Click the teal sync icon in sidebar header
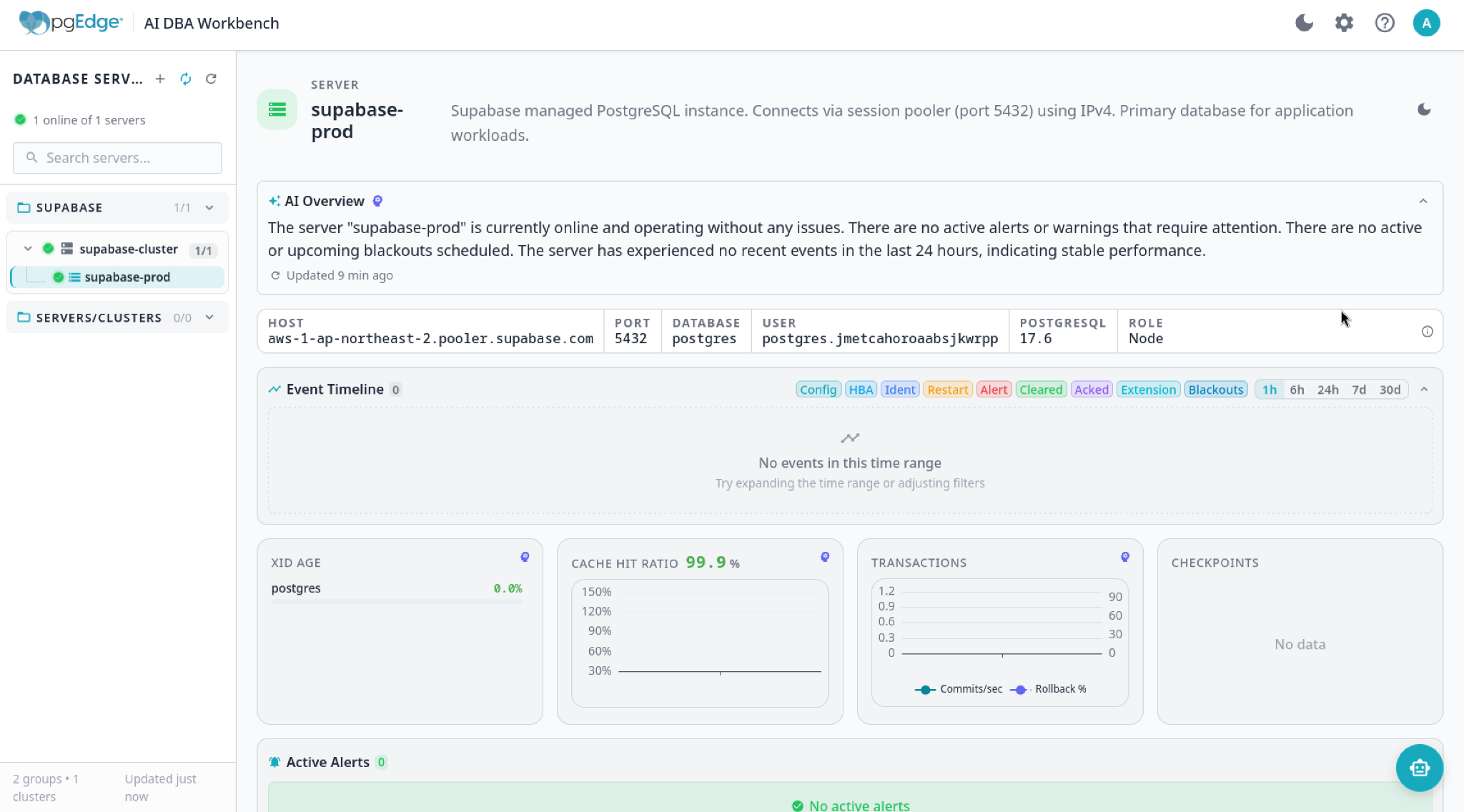Viewport: 1464px width, 812px height. click(186, 79)
